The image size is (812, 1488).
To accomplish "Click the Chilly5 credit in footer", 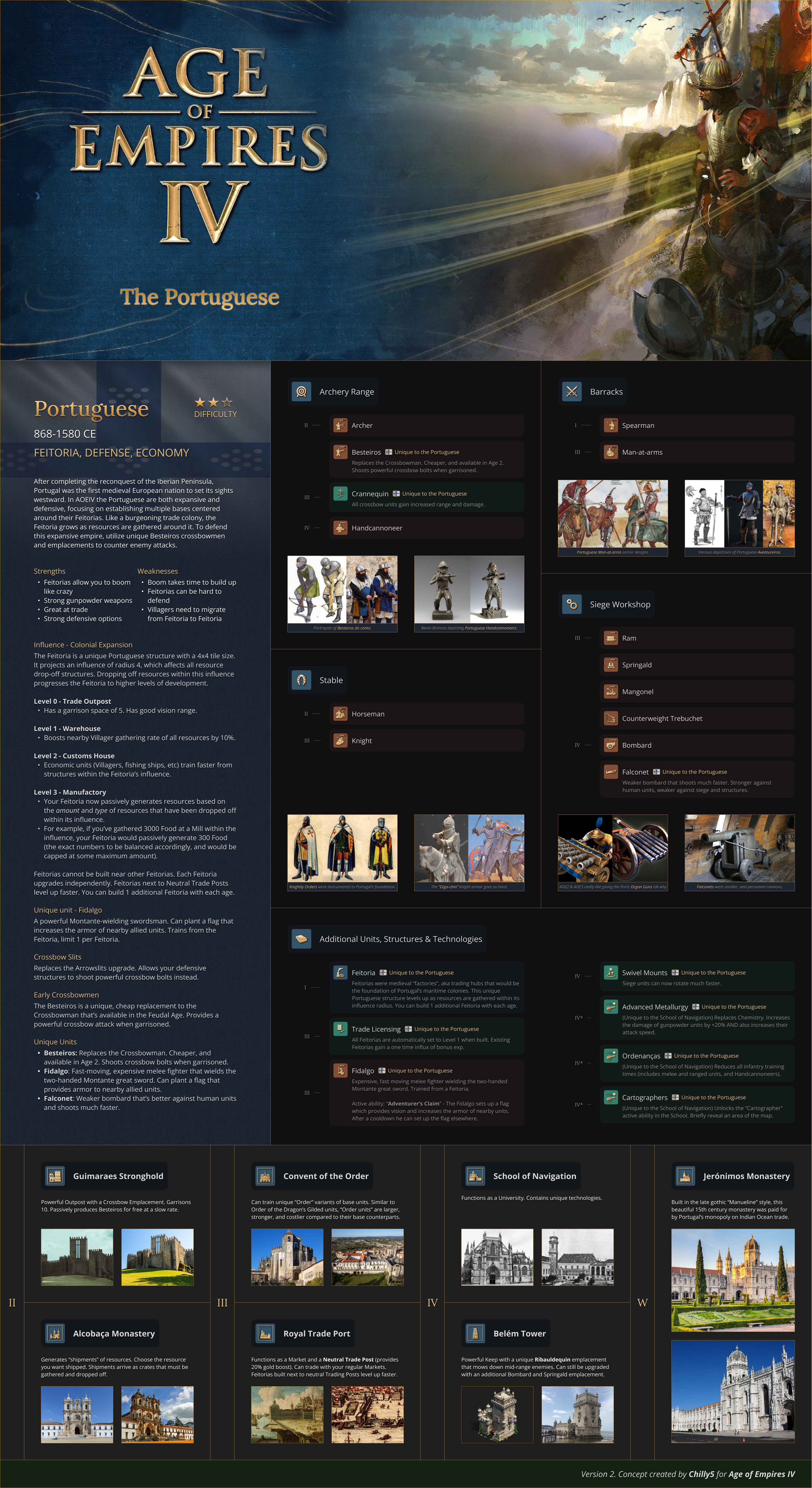I will pyautogui.click(x=701, y=1474).
